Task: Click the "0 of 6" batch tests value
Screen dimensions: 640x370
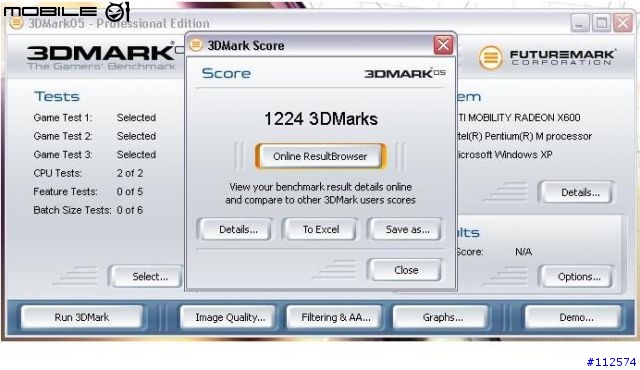Action: tap(130, 210)
